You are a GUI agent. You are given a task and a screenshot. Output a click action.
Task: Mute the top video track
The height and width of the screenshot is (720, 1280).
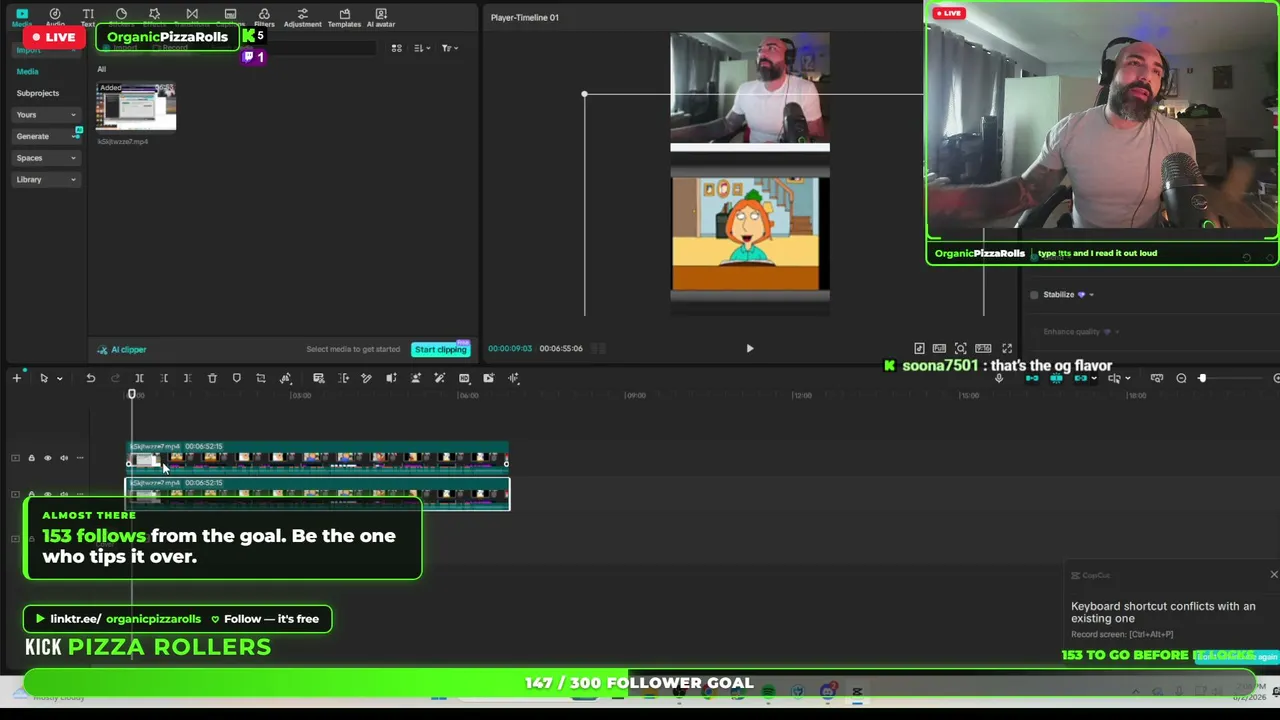click(64, 458)
